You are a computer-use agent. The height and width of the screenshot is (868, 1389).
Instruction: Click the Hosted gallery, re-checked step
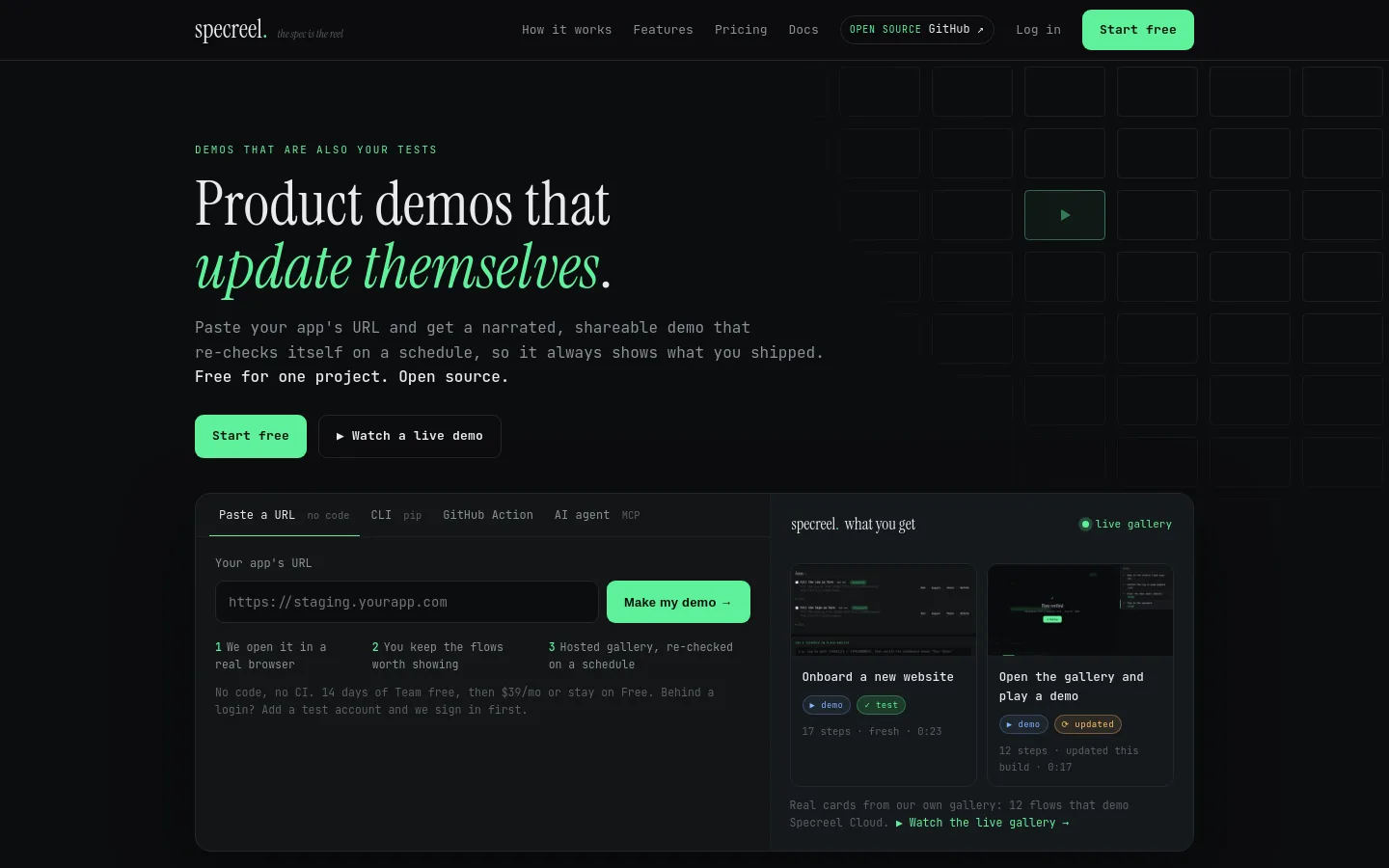tap(640, 656)
